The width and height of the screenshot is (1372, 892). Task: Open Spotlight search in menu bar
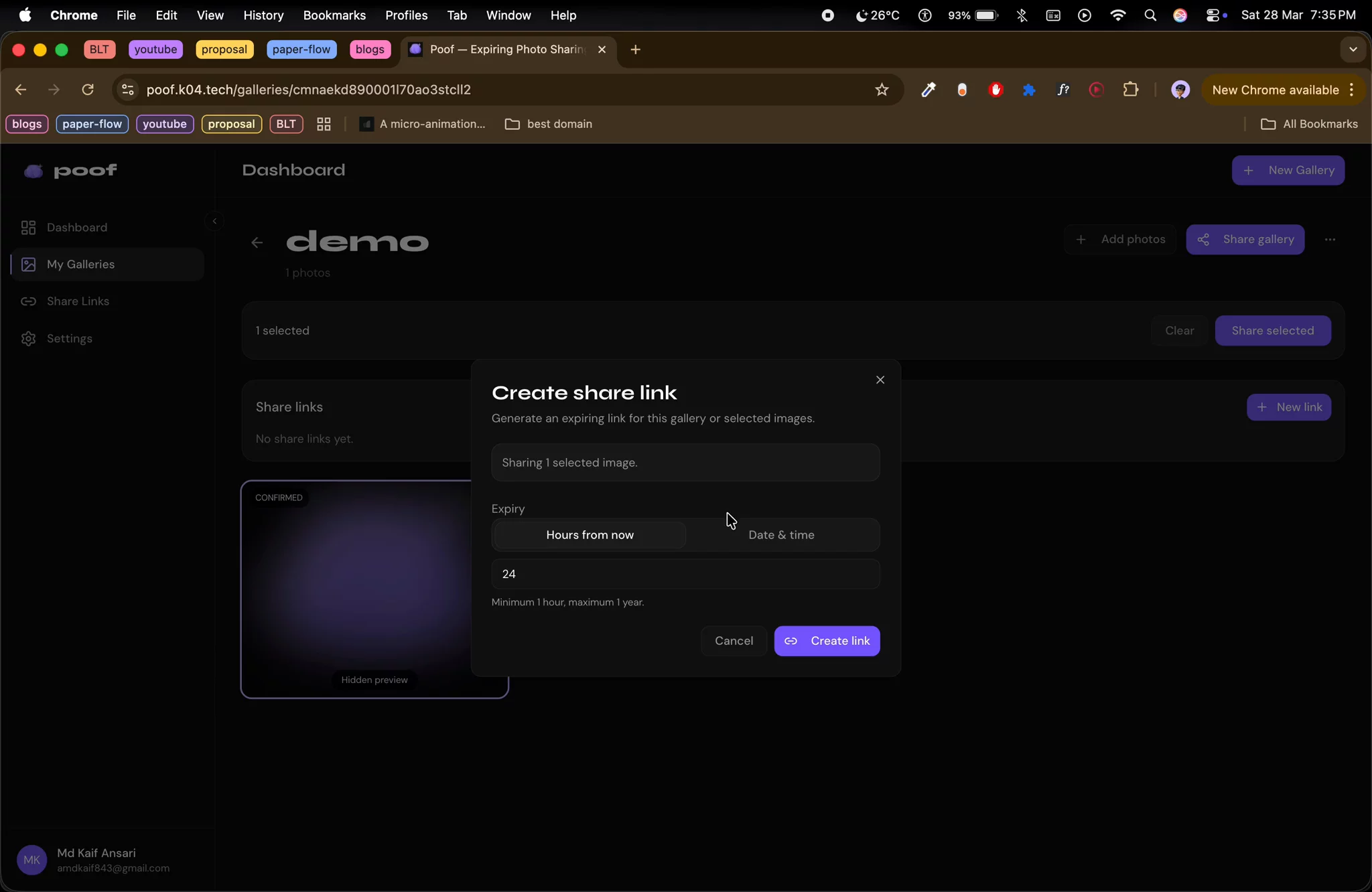[1150, 15]
